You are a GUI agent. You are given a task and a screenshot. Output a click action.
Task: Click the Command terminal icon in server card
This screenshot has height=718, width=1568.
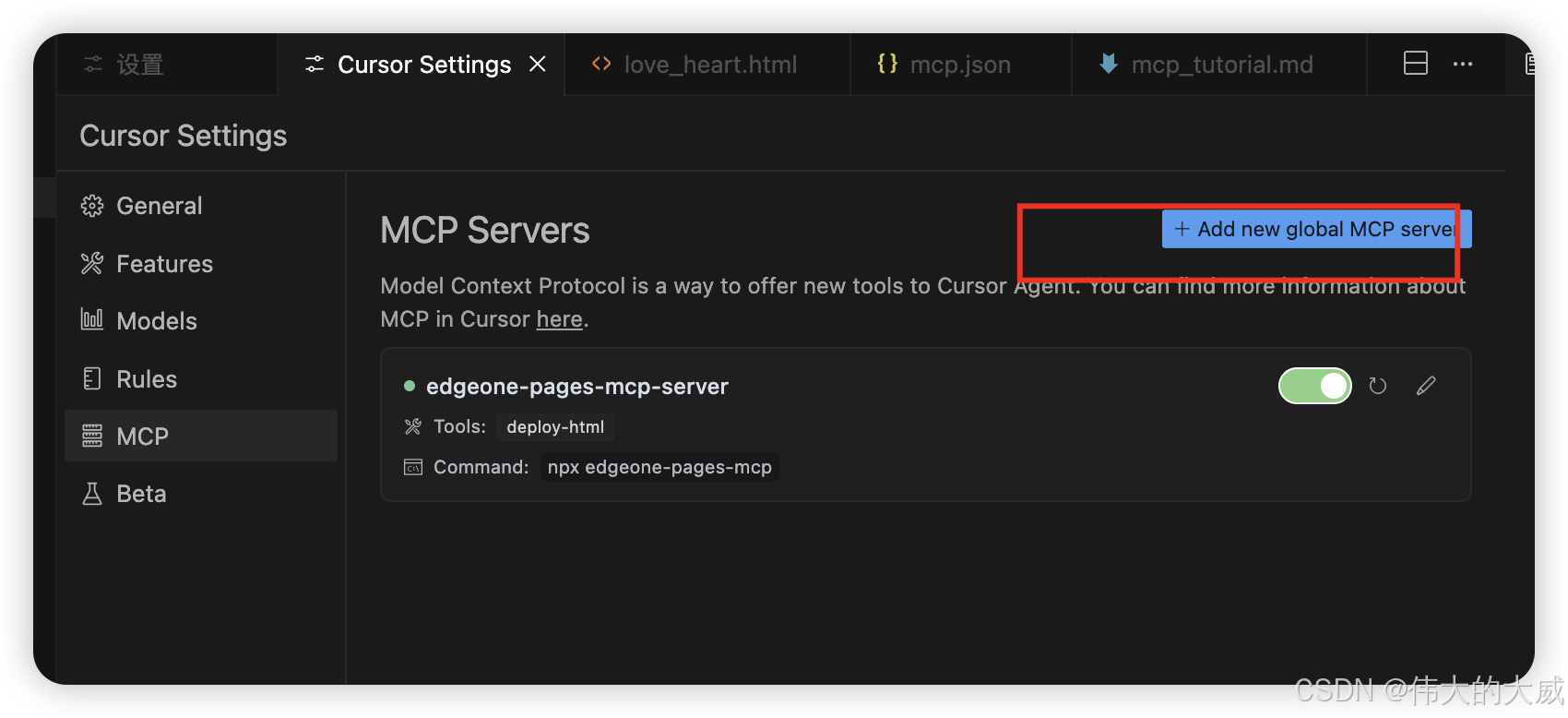pyautogui.click(x=413, y=467)
